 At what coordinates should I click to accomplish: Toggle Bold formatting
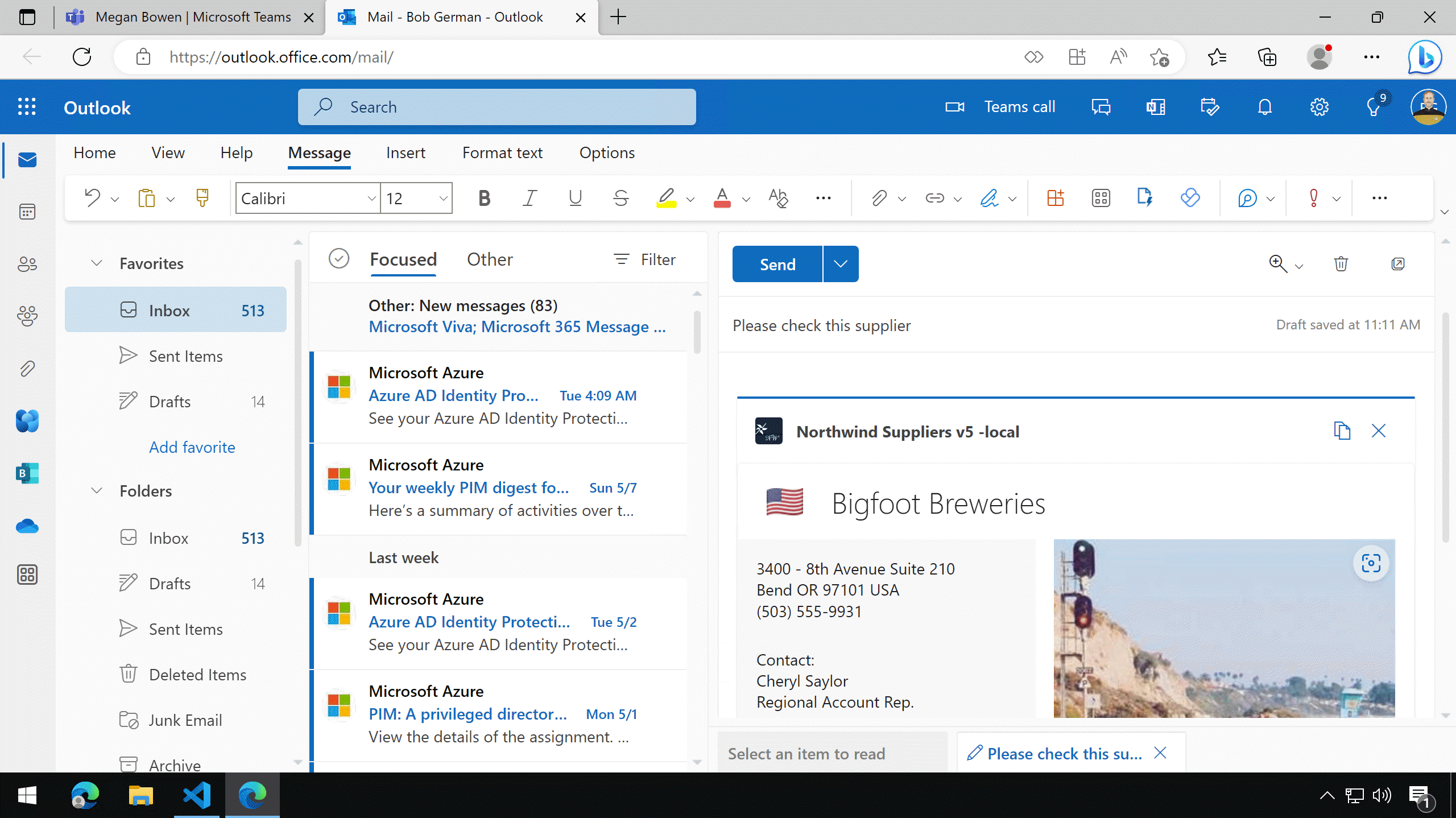484,198
